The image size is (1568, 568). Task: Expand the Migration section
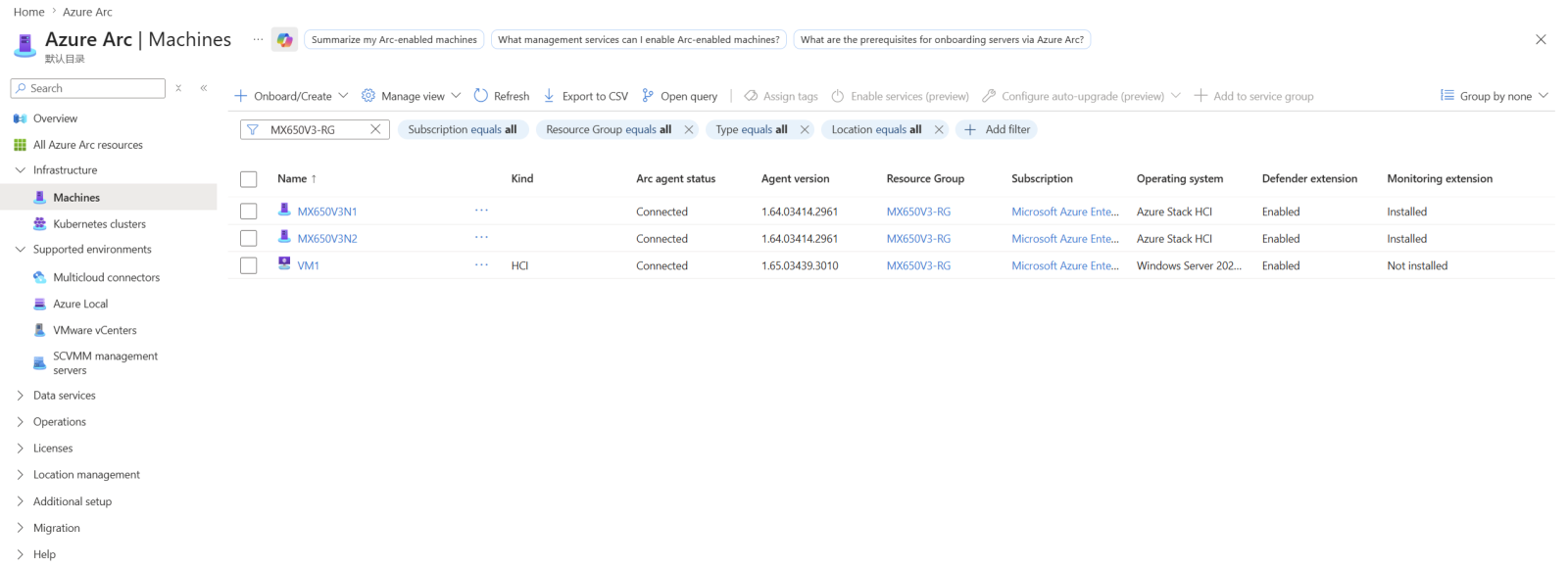coord(20,528)
